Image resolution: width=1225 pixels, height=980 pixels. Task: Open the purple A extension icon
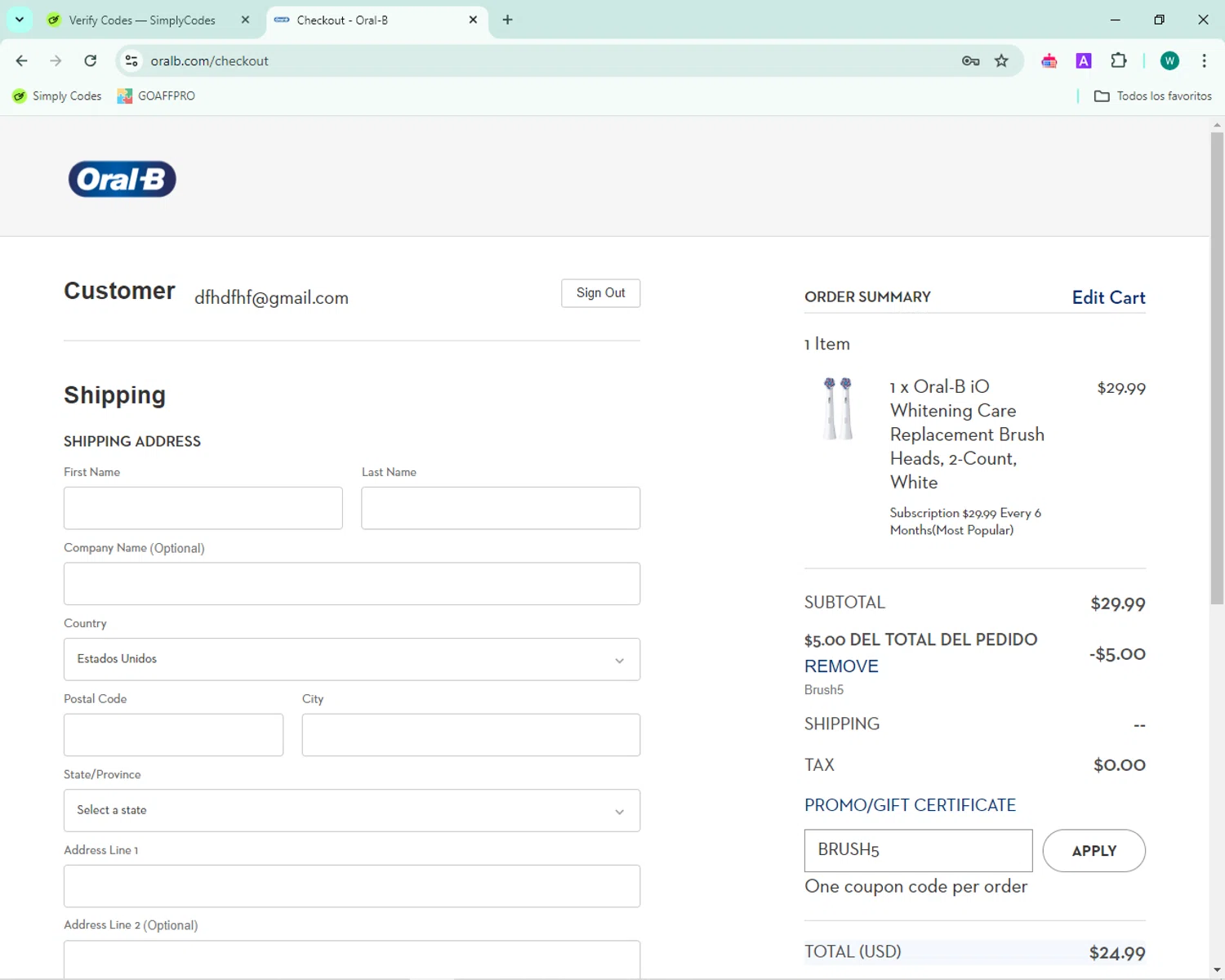pyautogui.click(x=1084, y=60)
